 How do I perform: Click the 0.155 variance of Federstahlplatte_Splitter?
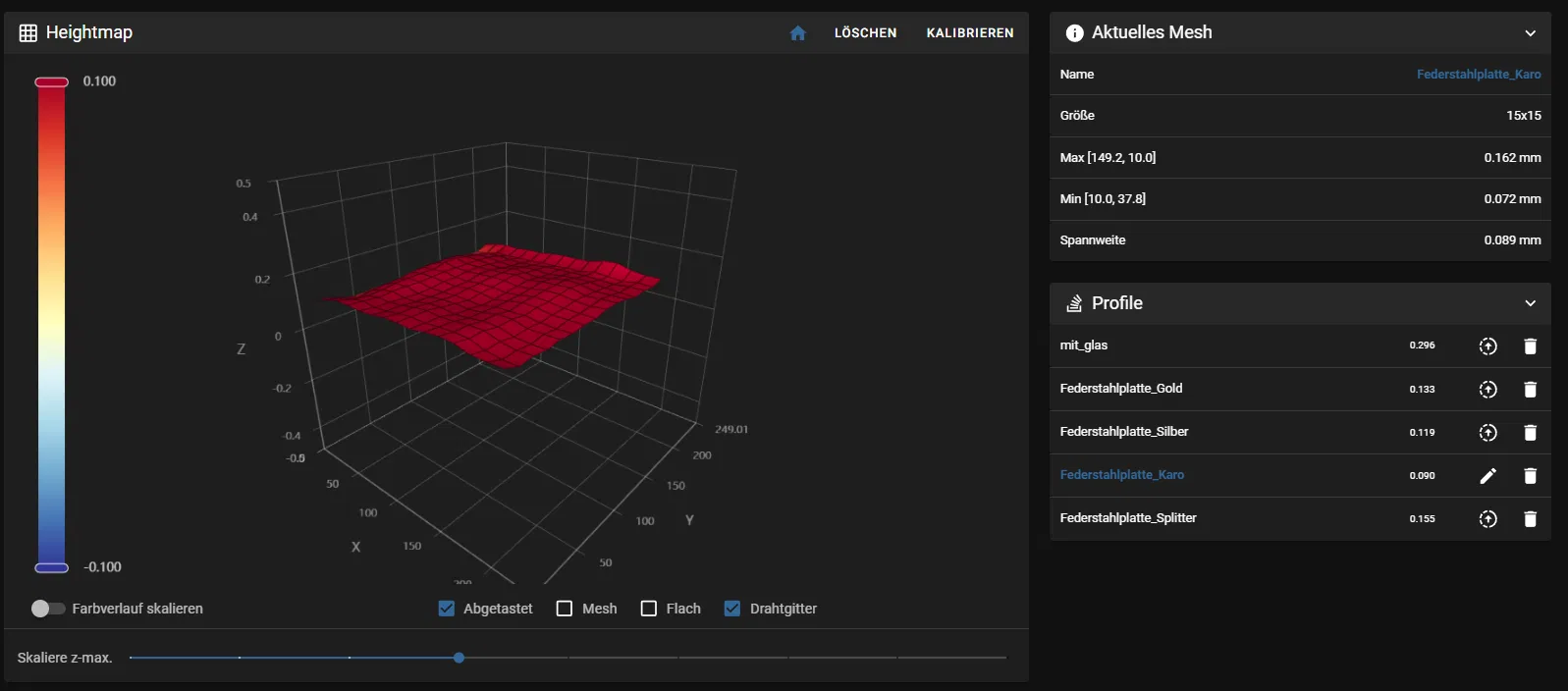click(1422, 518)
